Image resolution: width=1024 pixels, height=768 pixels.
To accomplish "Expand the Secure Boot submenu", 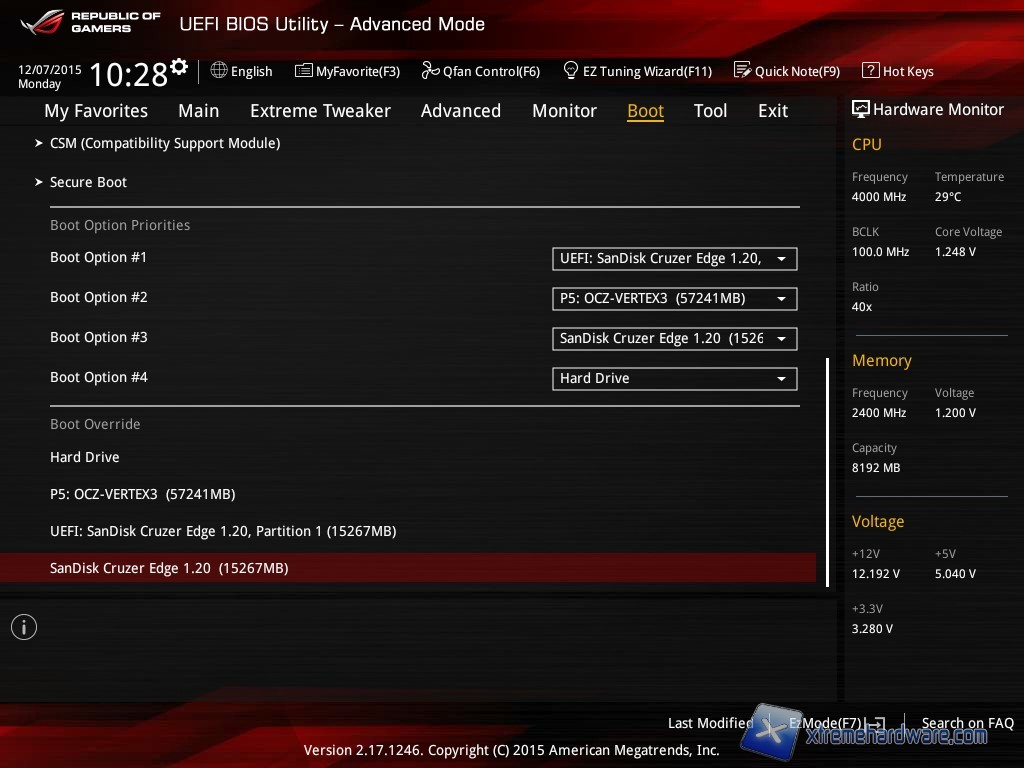I will point(88,182).
